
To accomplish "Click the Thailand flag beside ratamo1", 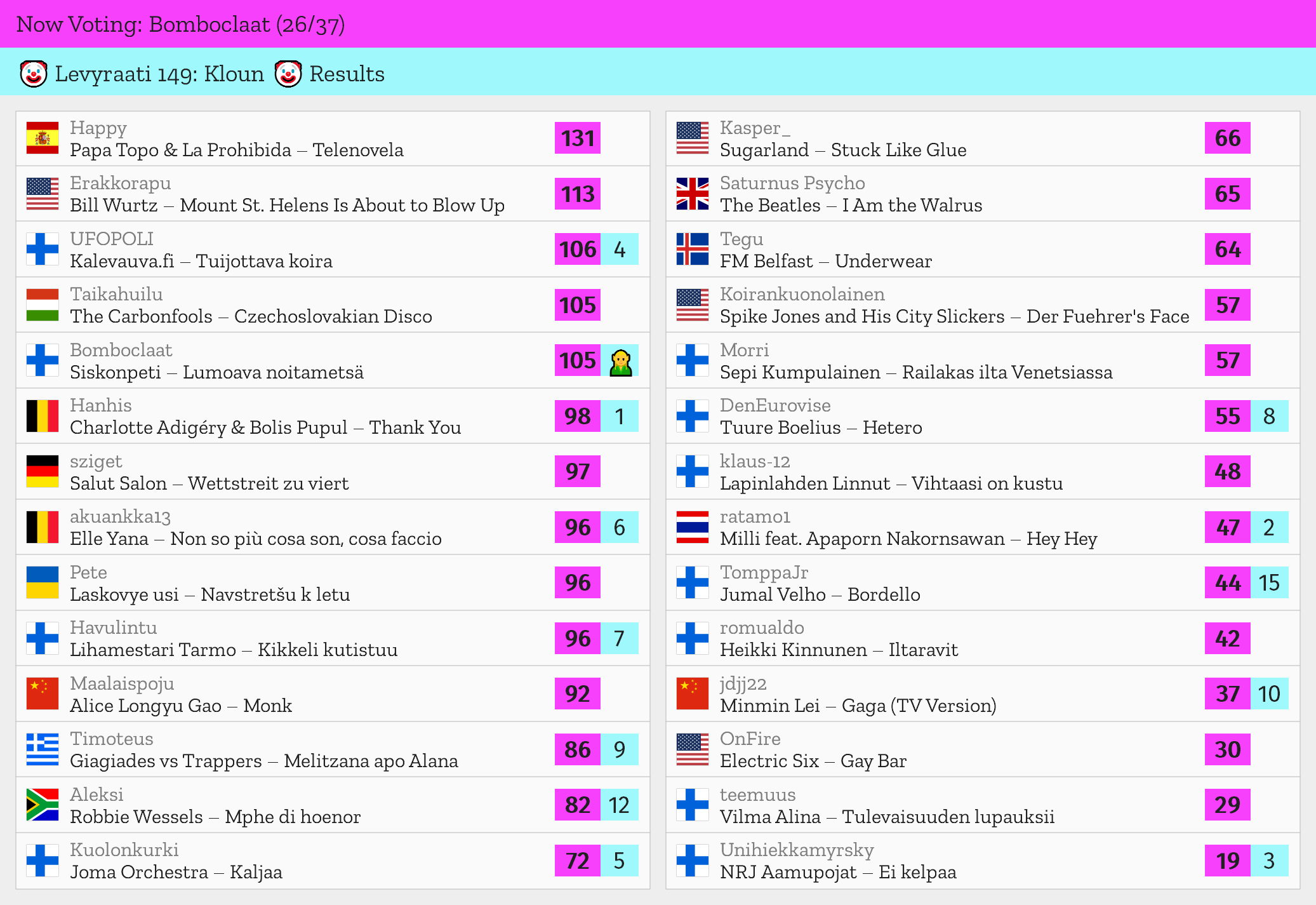I will [x=692, y=527].
